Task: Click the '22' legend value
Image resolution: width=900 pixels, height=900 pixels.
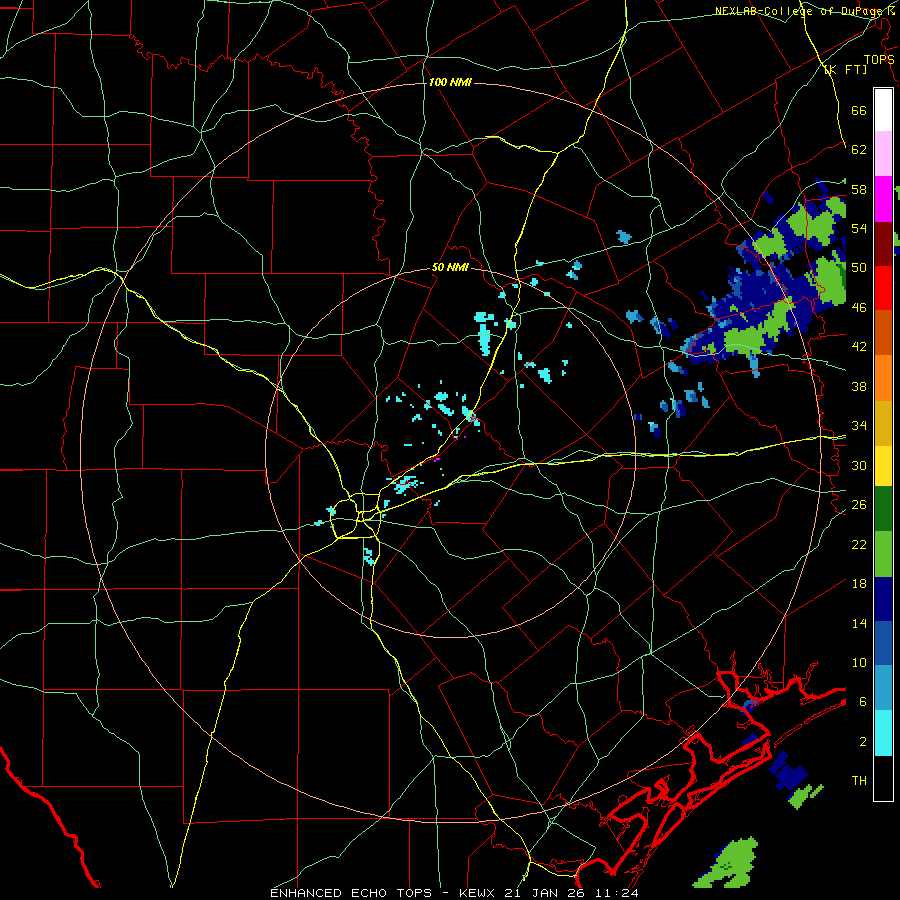Action: tap(859, 545)
